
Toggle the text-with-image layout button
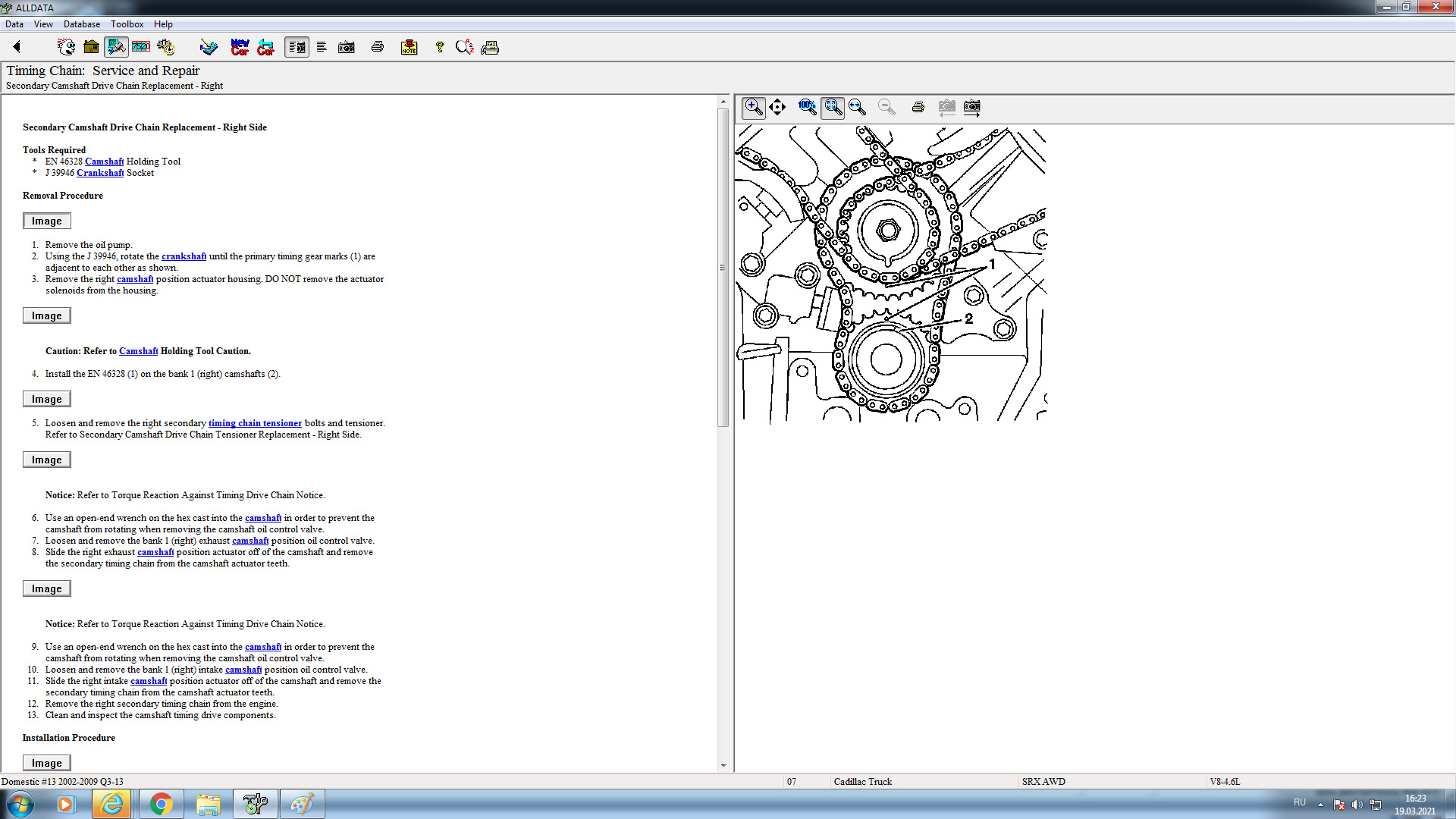pyautogui.click(x=297, y=47)
